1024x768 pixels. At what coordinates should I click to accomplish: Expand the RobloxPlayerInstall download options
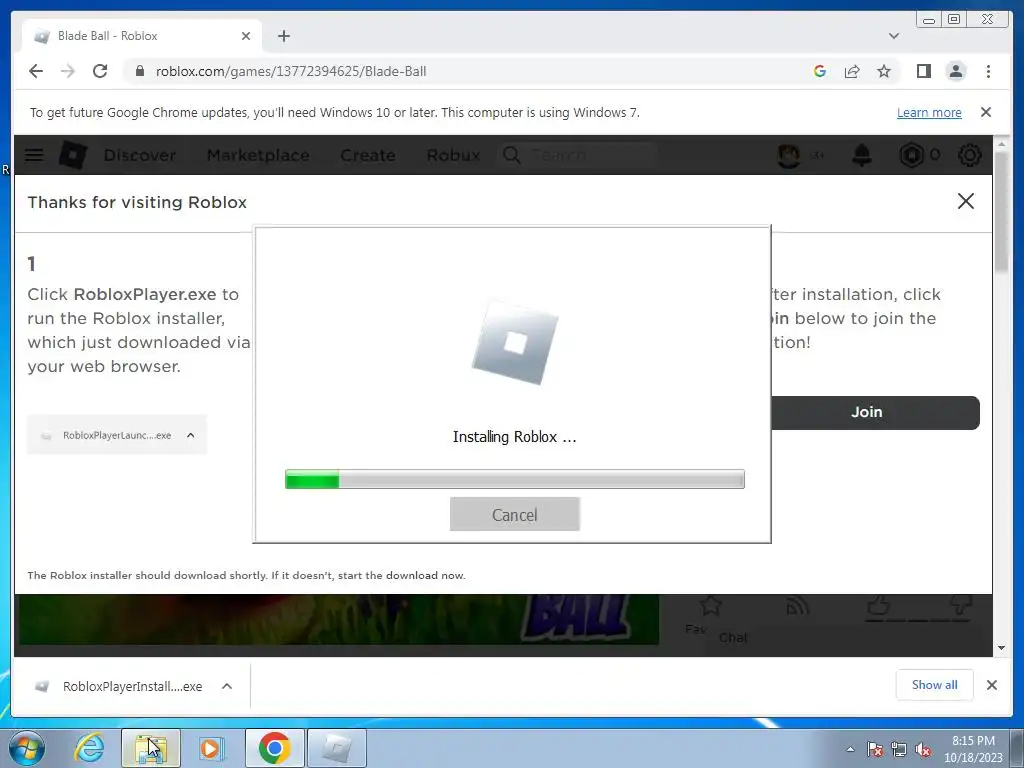pyautogui.click(x=227, y=686)
